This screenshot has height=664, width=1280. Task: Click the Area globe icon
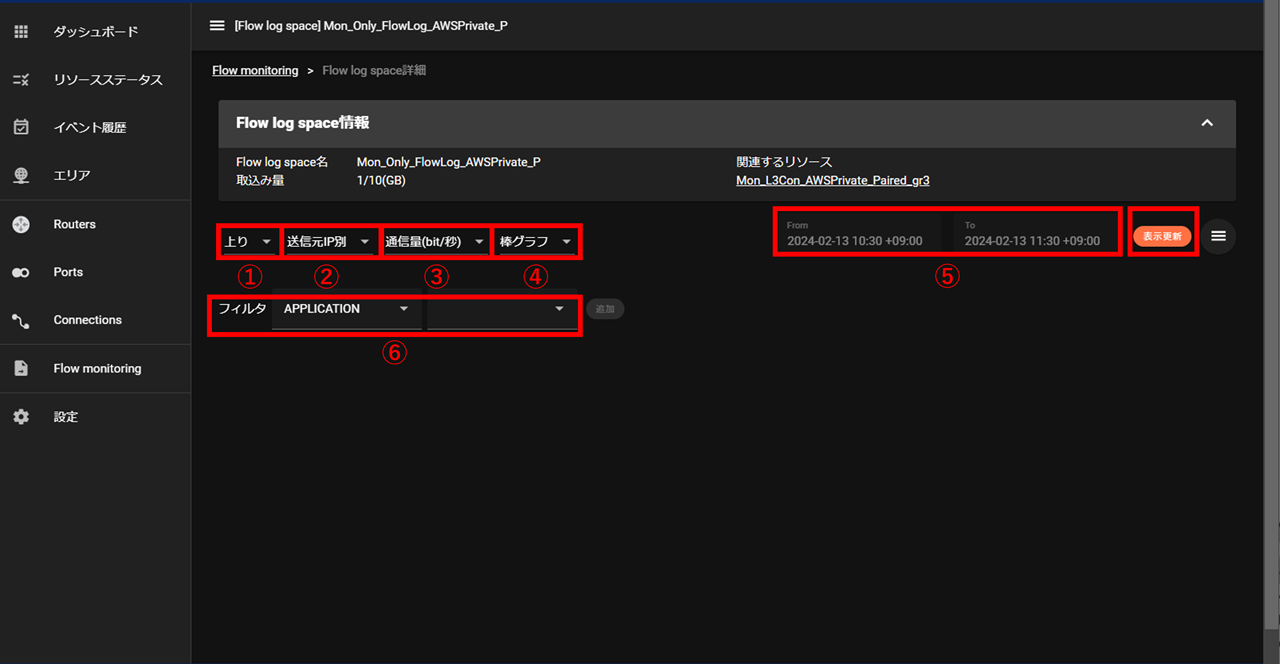coord(21,176)
